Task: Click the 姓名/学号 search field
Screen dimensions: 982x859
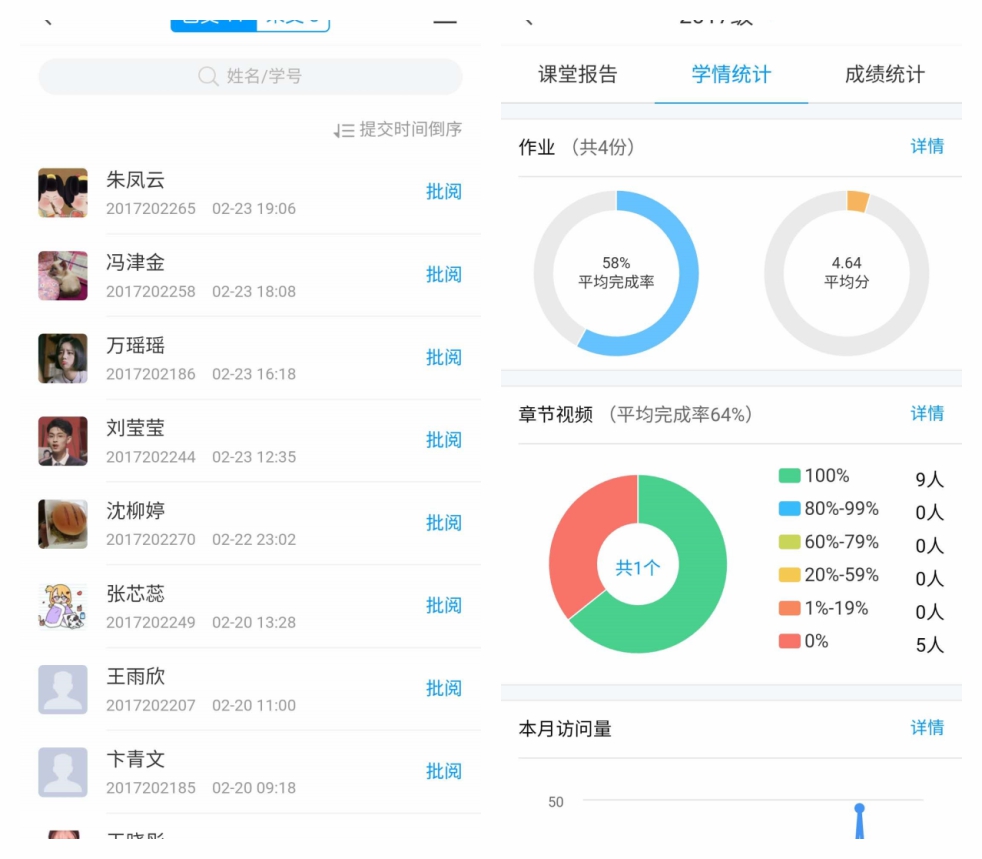Action: 250,77
